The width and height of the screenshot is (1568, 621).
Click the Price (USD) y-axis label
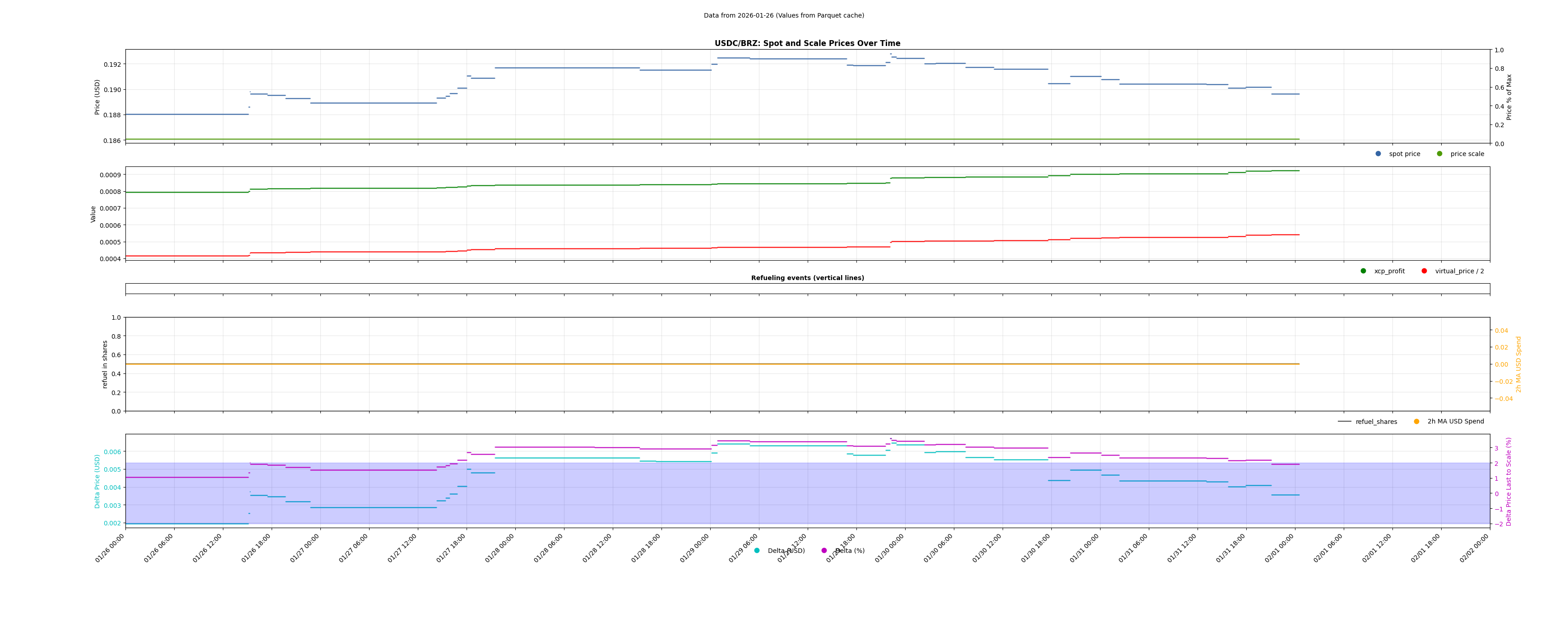coord(97,97)
